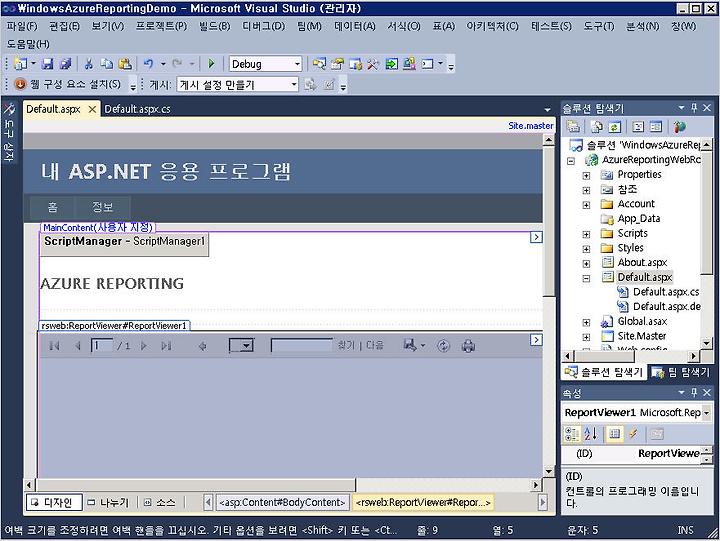Click the Properties grid view icon

point(614,434)
